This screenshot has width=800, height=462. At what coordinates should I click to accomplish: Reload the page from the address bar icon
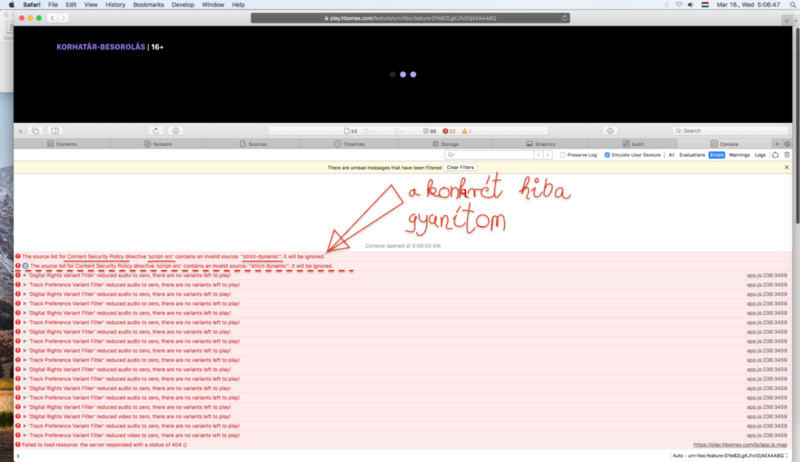tap(564, 18)
